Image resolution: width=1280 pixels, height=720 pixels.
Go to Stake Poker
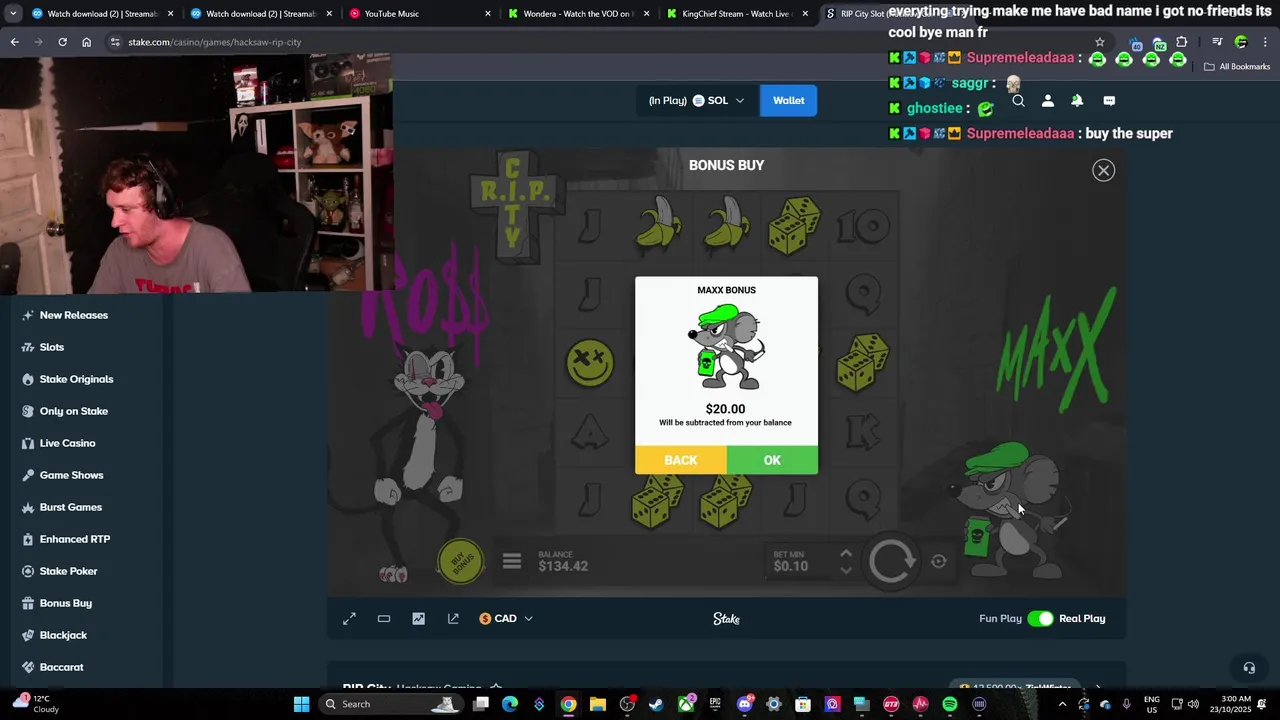coord(69,571)
